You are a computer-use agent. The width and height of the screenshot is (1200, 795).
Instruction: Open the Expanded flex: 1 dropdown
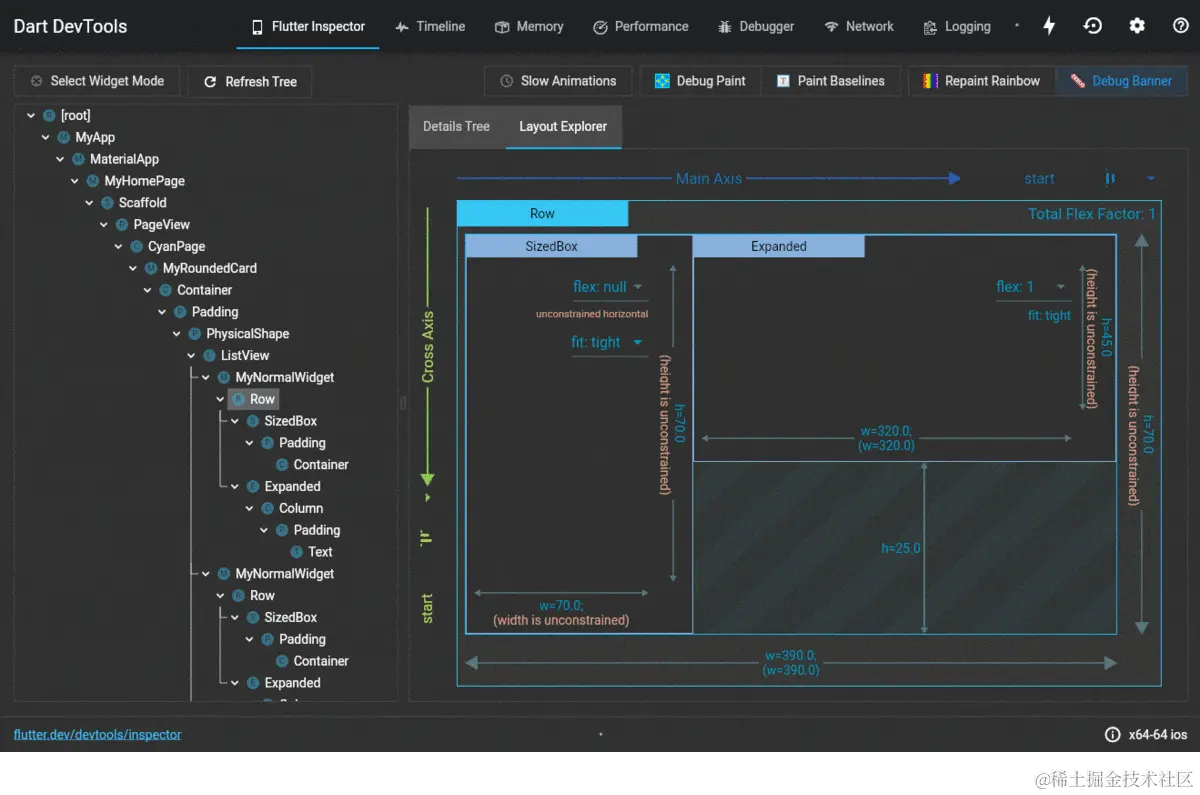click(1033, 287)
